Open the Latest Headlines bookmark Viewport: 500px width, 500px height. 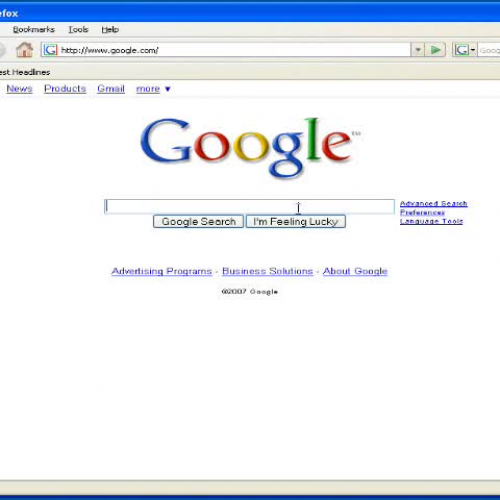tap(25, 72)
